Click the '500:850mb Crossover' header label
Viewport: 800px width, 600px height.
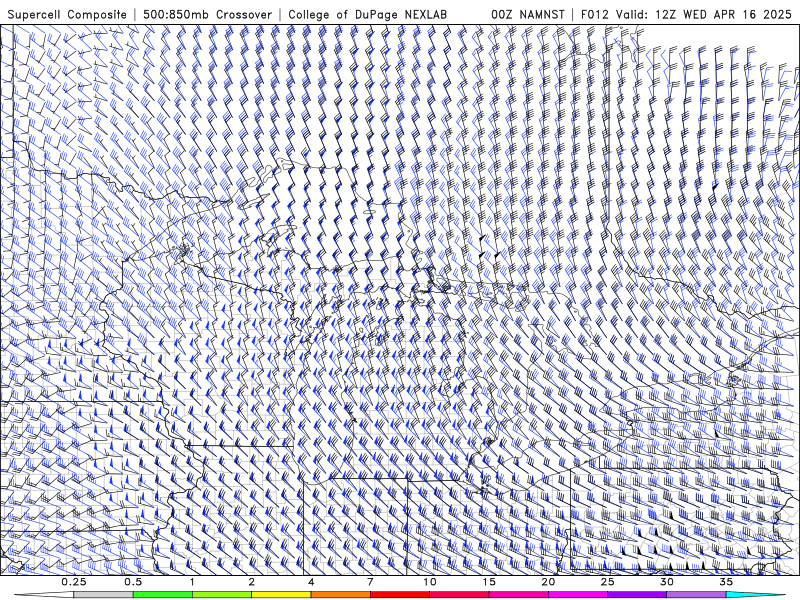[x=208, y=14]
